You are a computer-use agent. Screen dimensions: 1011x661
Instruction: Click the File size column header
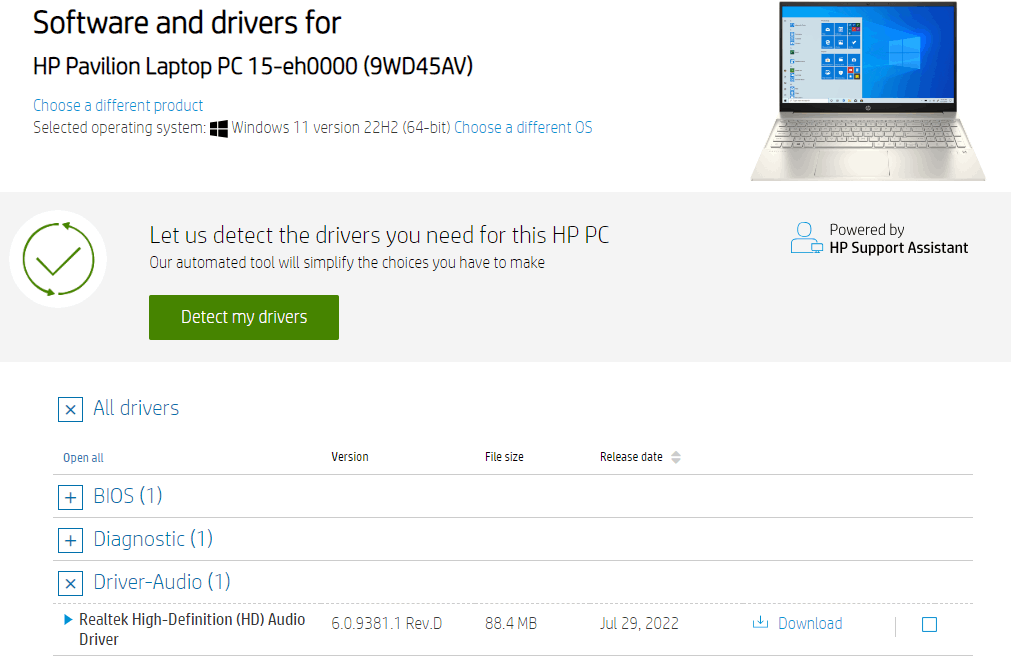tap(504, 457)
